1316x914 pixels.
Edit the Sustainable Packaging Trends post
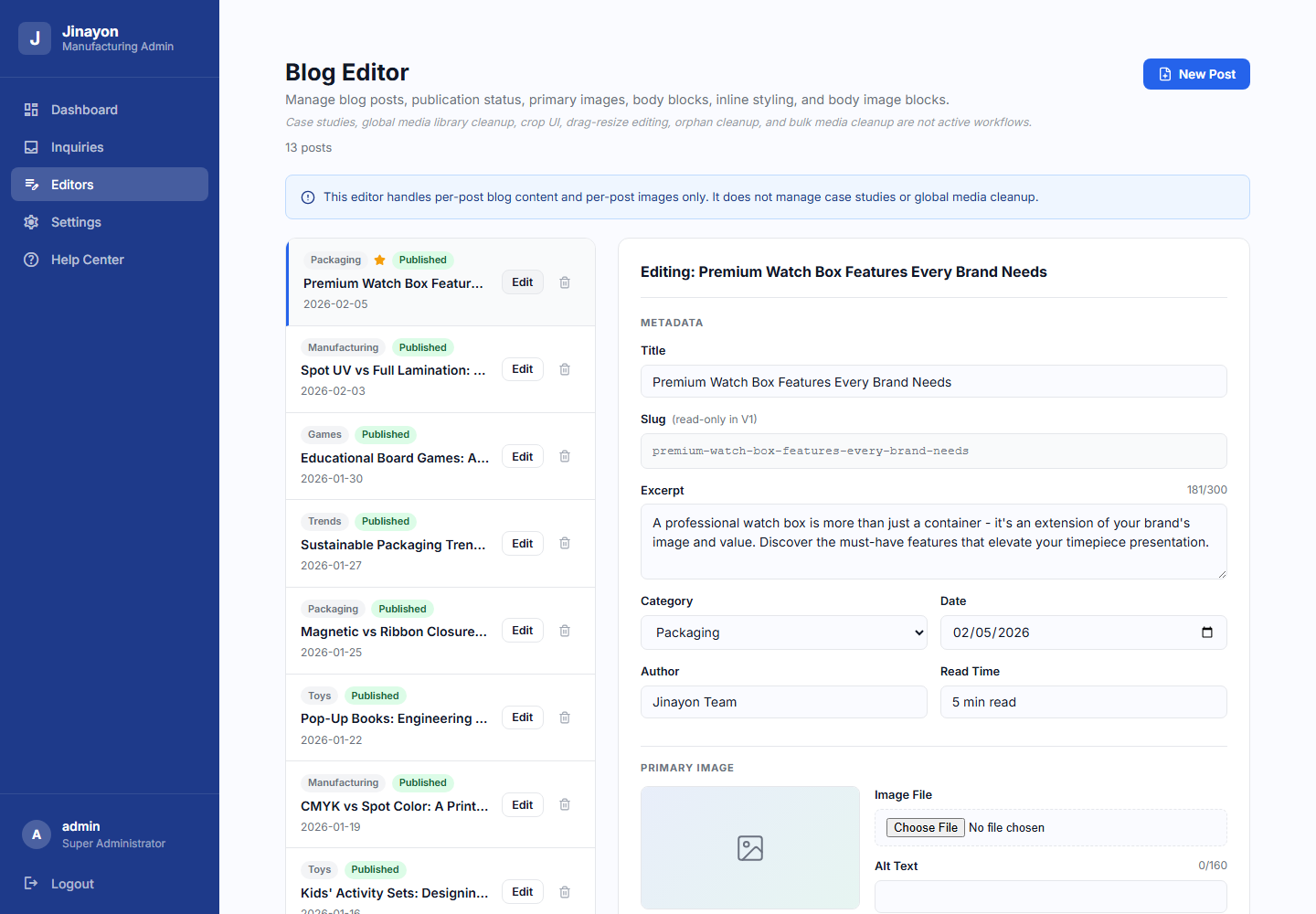coord(523,544)
